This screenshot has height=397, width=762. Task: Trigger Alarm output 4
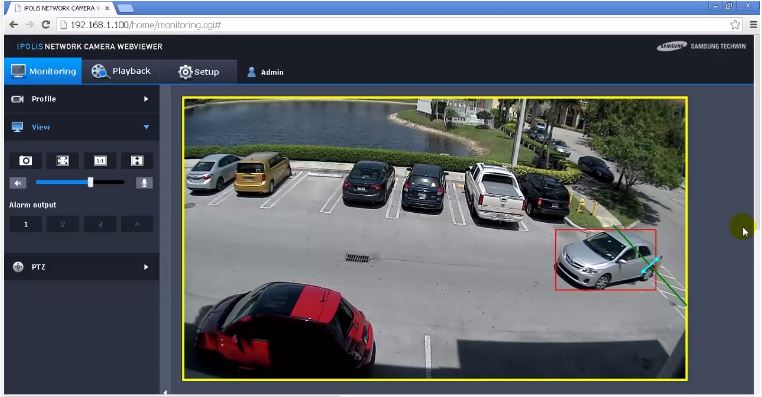pyautogui.click(x=137, y=224)
